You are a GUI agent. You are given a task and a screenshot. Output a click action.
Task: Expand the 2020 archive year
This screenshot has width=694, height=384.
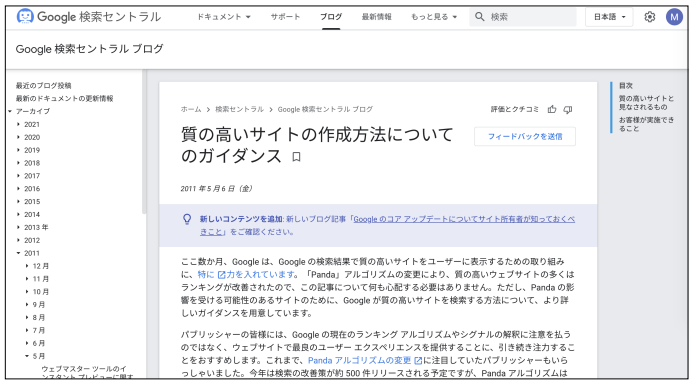click(x=18, y=137)
